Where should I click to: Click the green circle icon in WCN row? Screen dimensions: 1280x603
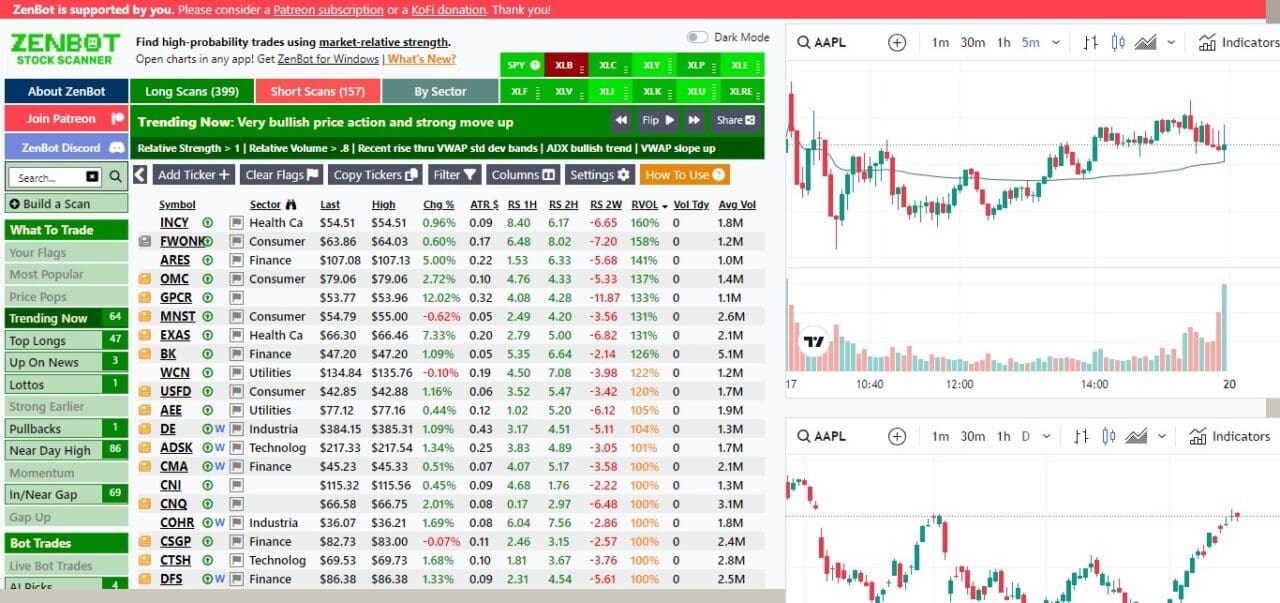pos(207,373)
